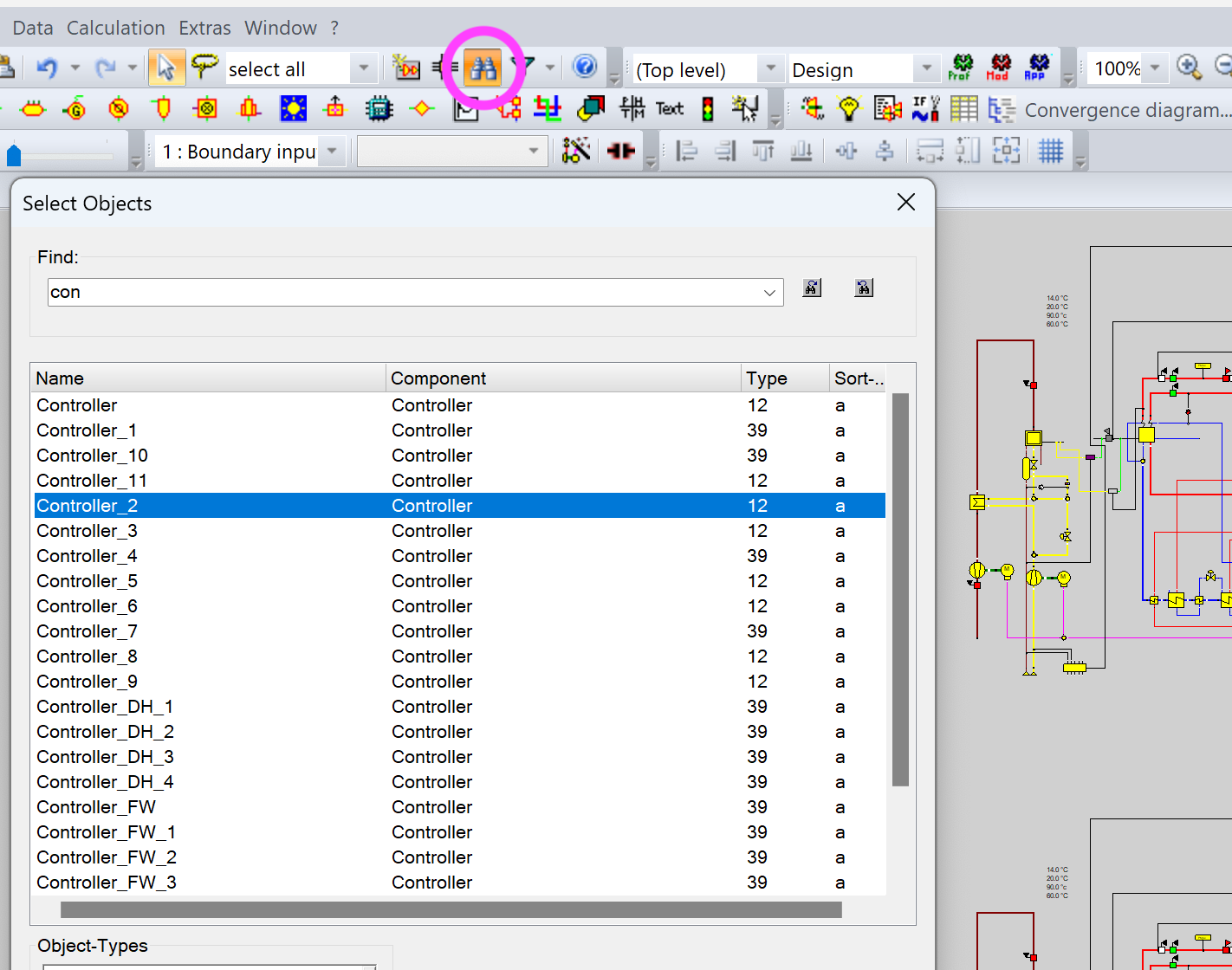Viewport: 1232px width, 970px height.
Task: Expand the Find field history dropdown
Action: (769, 293)
